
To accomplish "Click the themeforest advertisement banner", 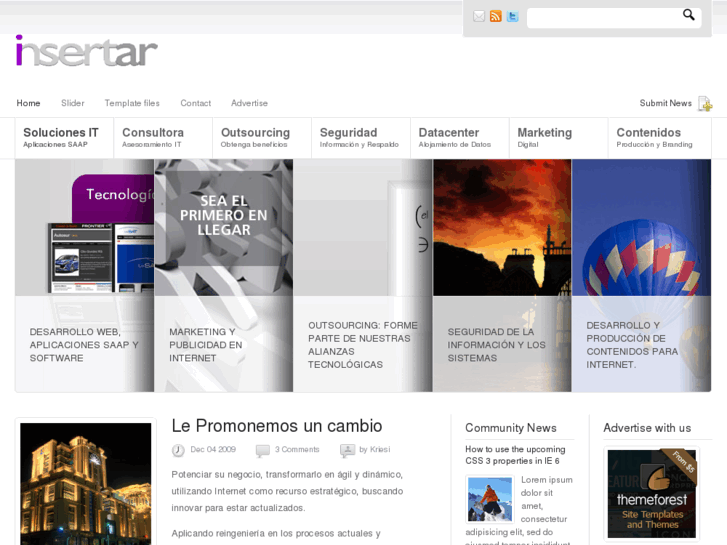I will tap(652, 494).
